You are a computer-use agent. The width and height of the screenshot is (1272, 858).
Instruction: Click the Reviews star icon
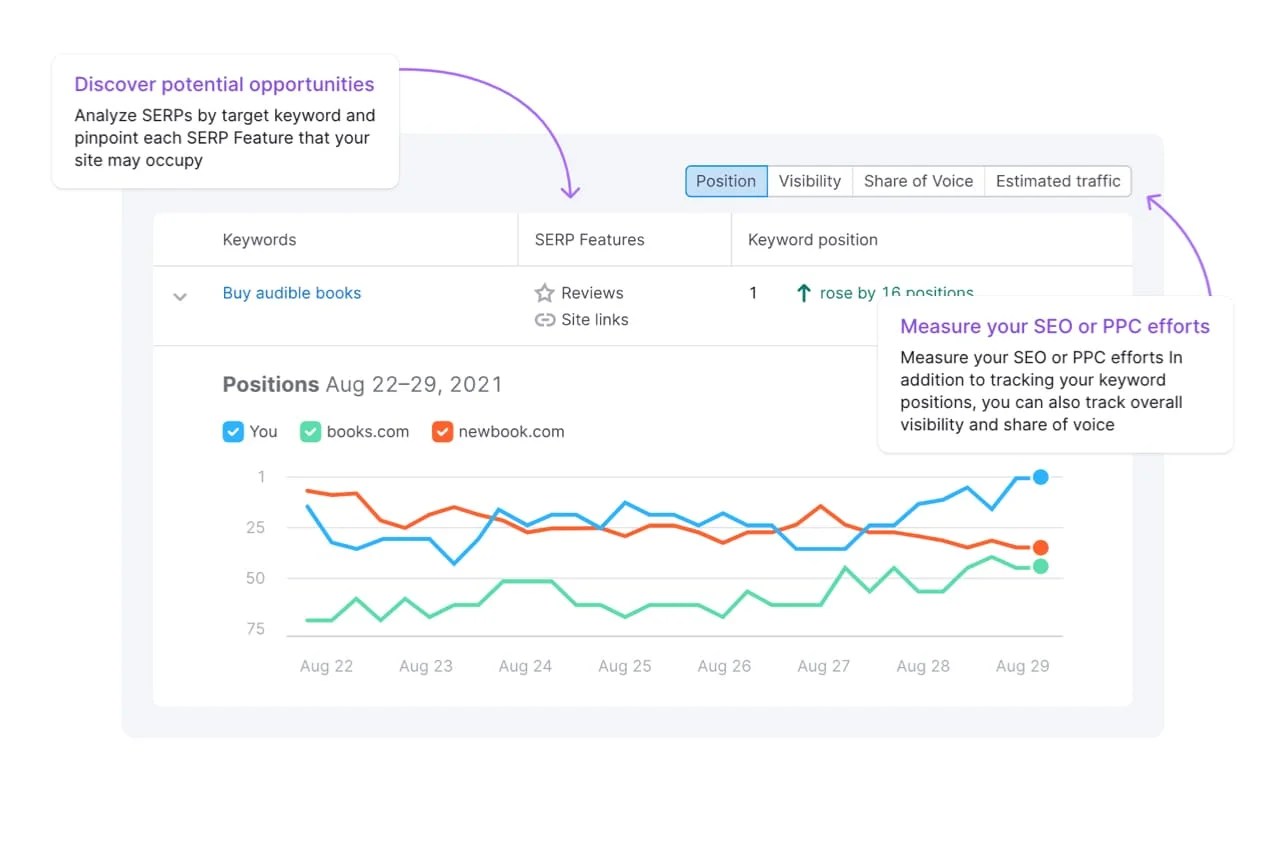click(x=544, y=293)
